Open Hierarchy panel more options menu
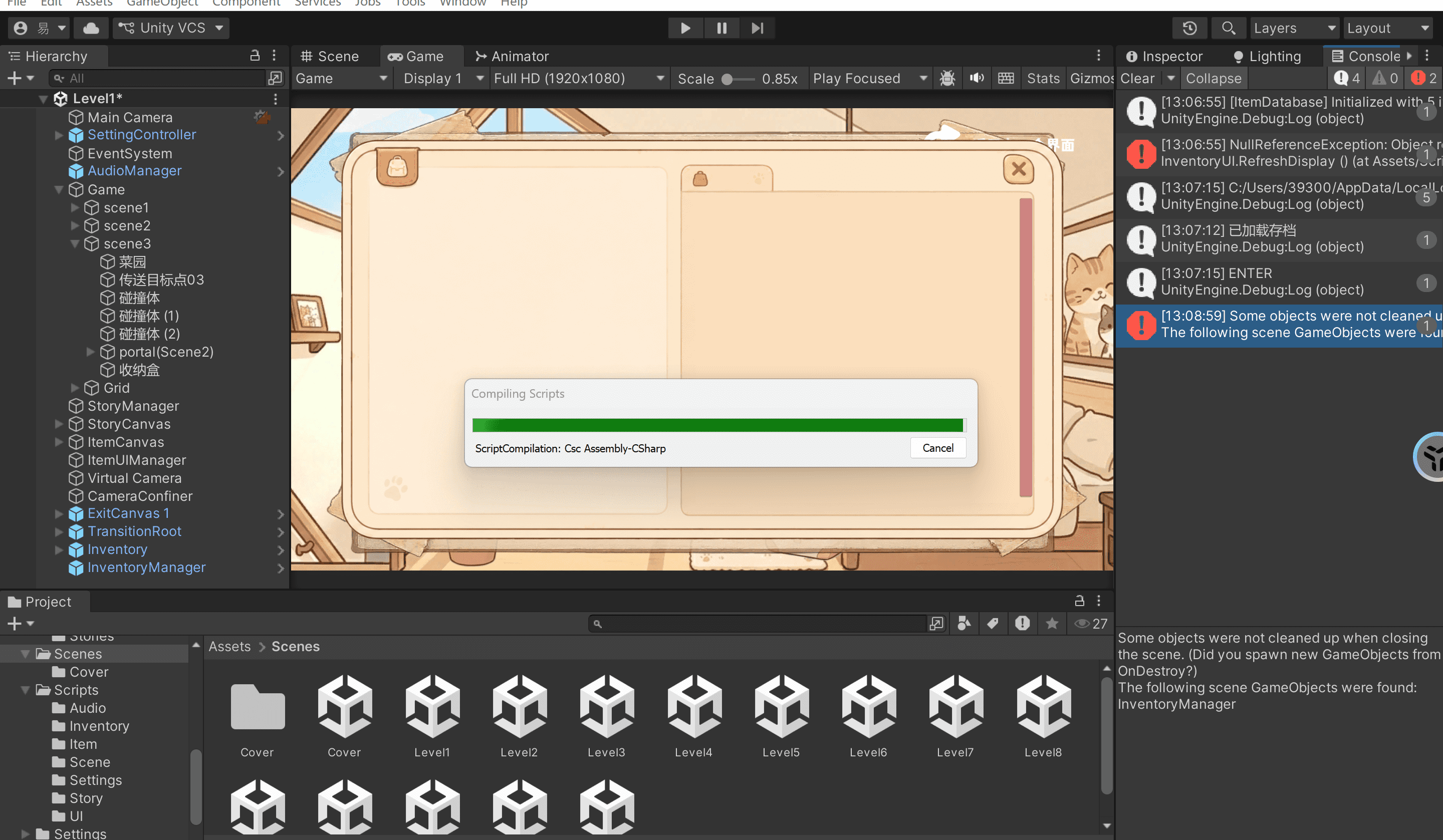 pyautogui.click(x=274, y=56)
